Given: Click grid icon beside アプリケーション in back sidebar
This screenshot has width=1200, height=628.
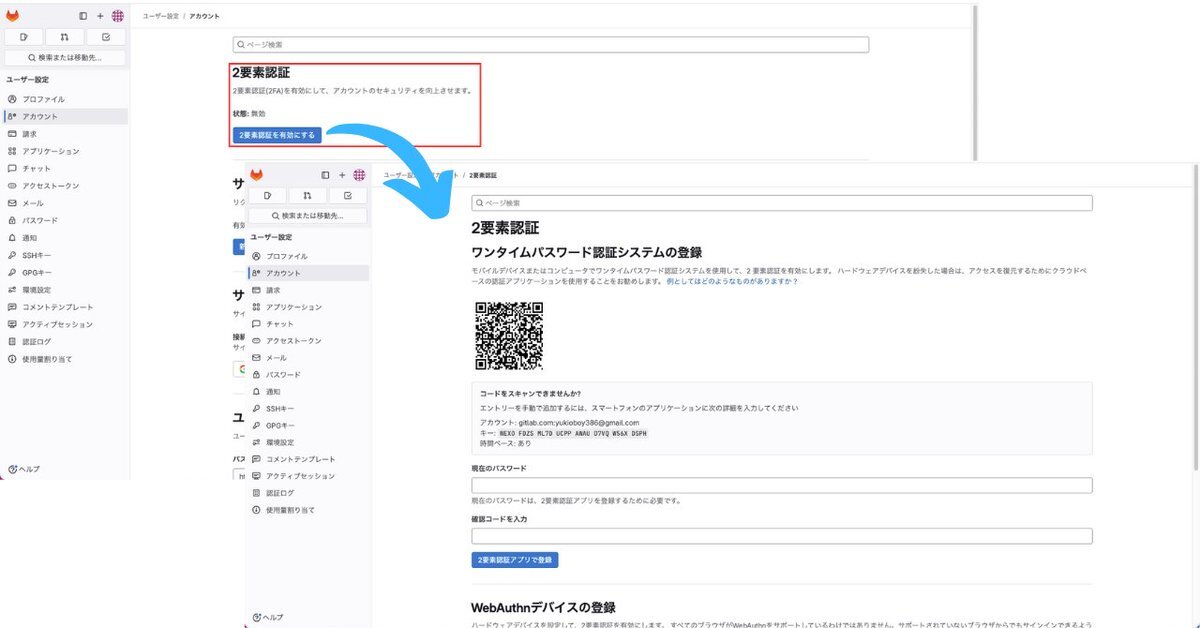Looking at the screenshot, I should (12, 151).
